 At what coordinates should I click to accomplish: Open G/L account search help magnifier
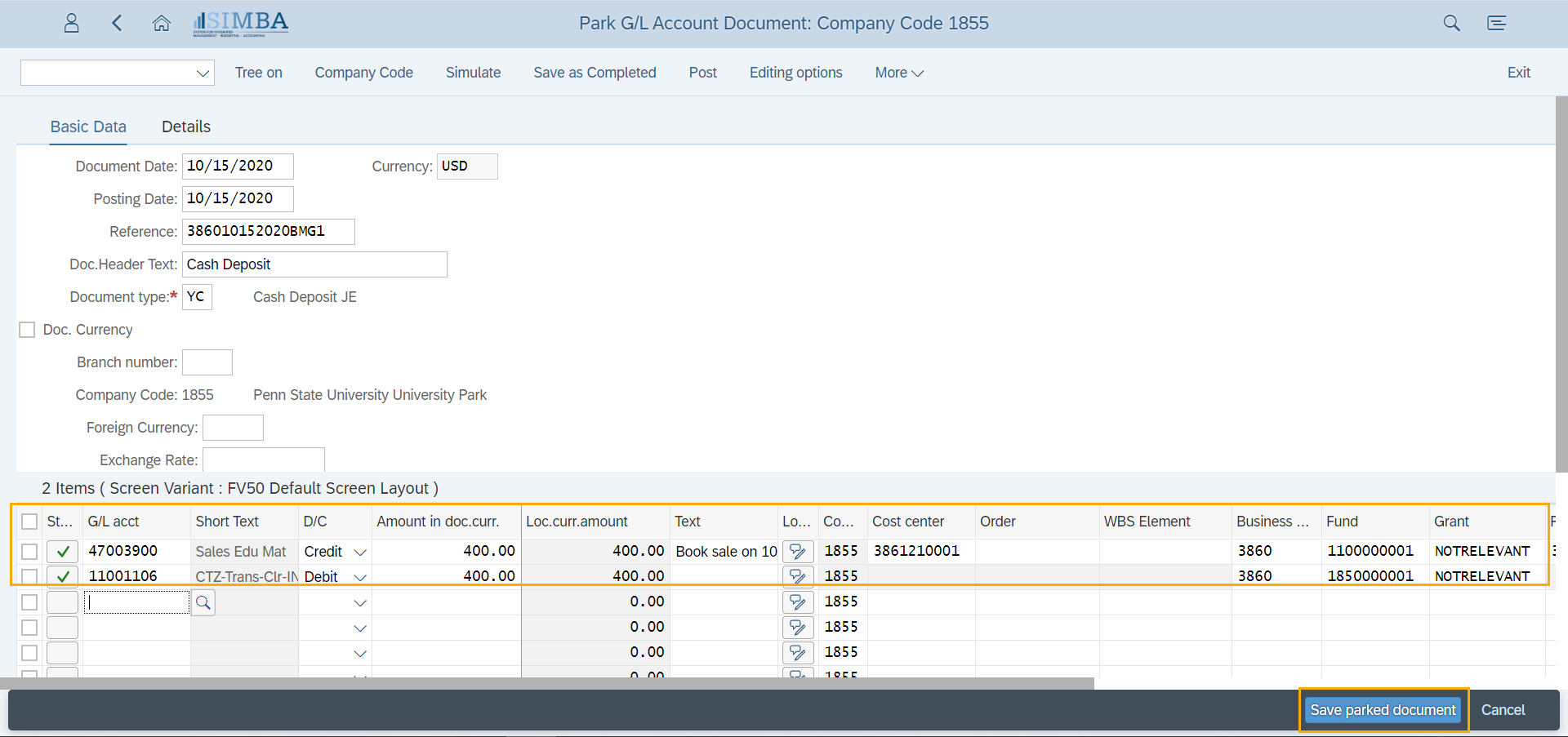203,602
